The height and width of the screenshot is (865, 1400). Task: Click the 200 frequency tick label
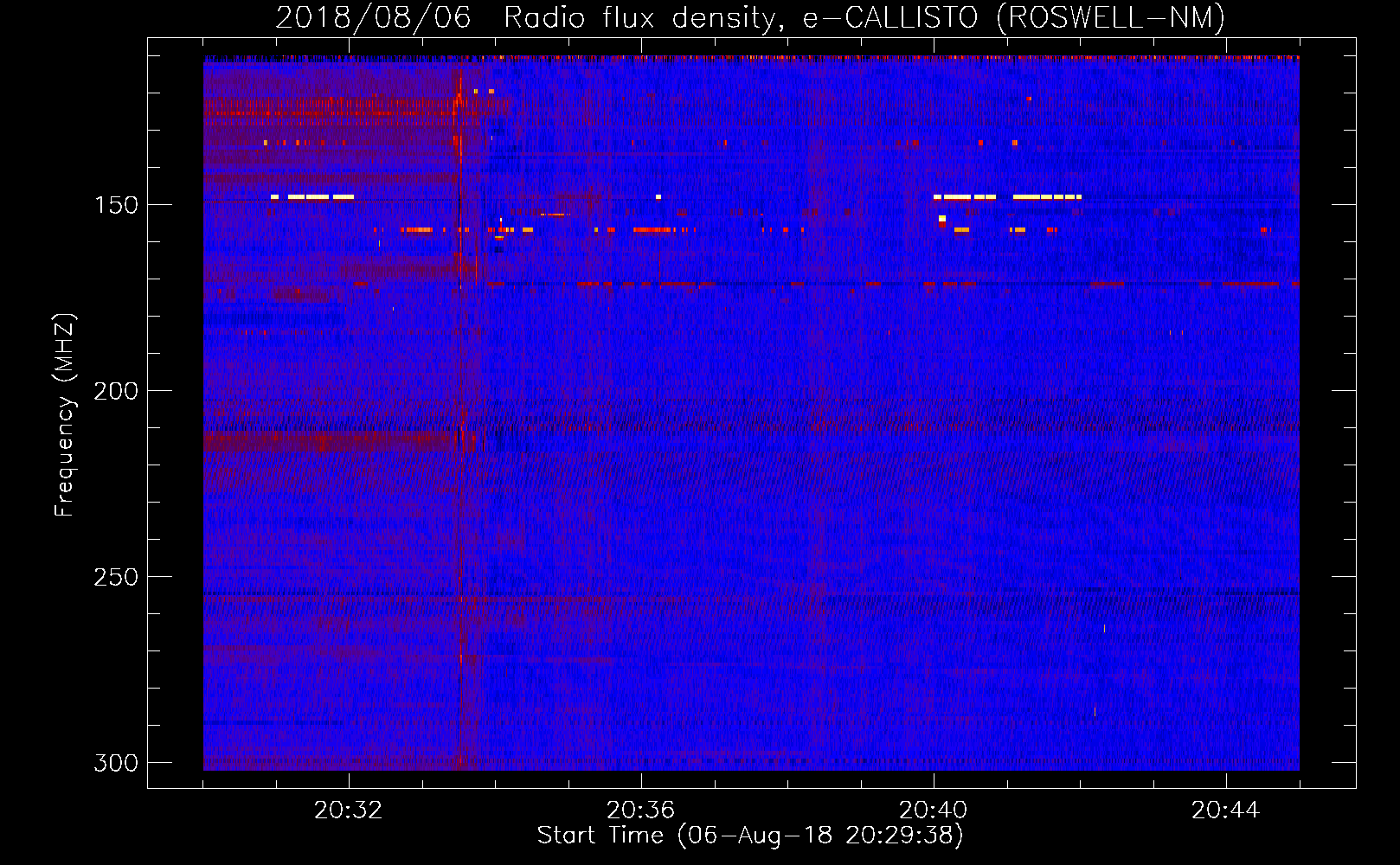pos(115,391)
